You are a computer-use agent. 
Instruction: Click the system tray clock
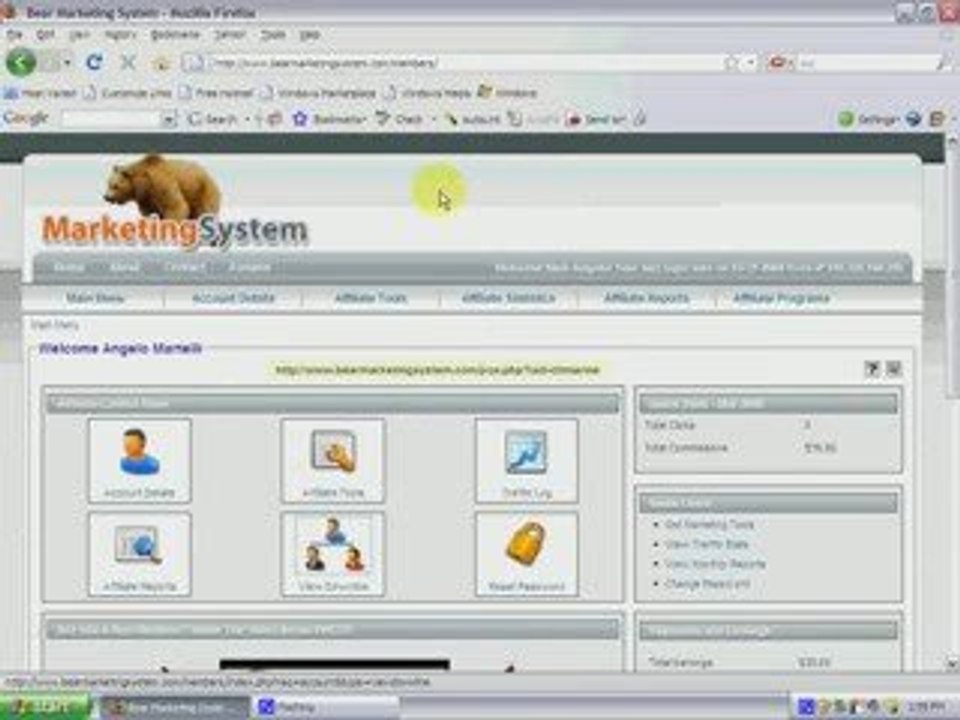pyautogui.click(x=926, y=707)
